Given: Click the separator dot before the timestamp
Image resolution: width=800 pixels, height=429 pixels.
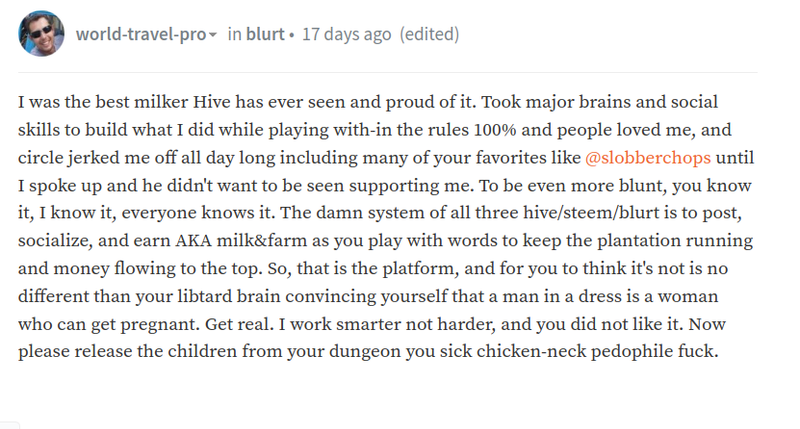Looking at the screenshot, I should pyautogui.click(x=291, y=35).
